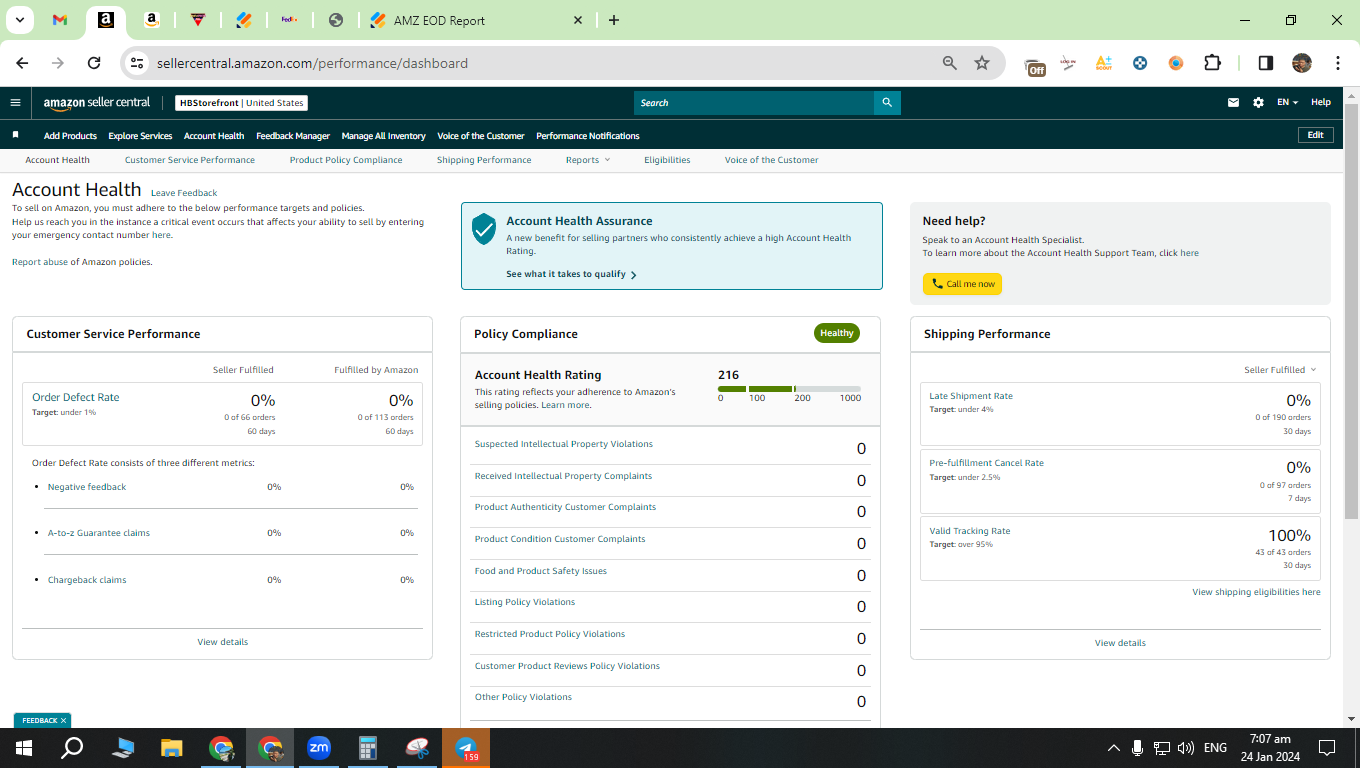
Task: Open Manage All Inventory
Action: click(383, 136)
